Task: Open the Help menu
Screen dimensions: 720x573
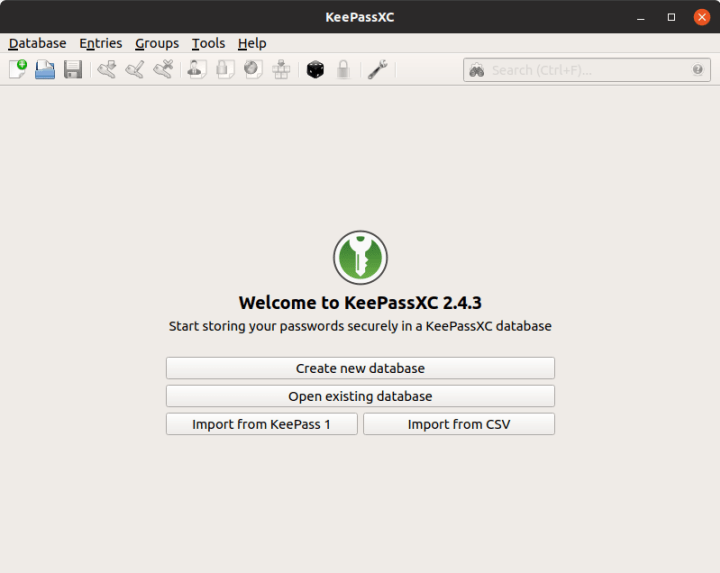Action: pyautogui.click(x=252, y=43)
